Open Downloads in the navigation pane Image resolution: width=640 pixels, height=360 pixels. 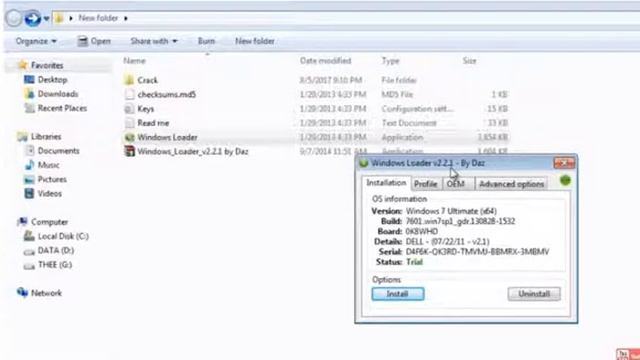58,94
